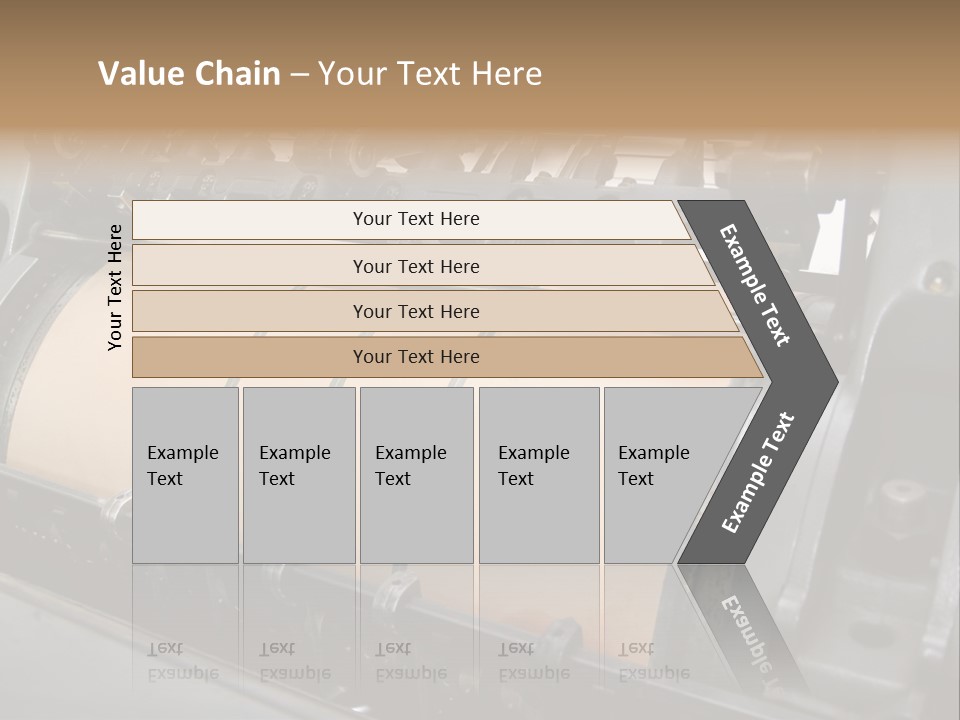Select the fourth gray "Example Text" box
Image resolution: width=960 pixels, height=720 pixels.
(x=538, y=475)
